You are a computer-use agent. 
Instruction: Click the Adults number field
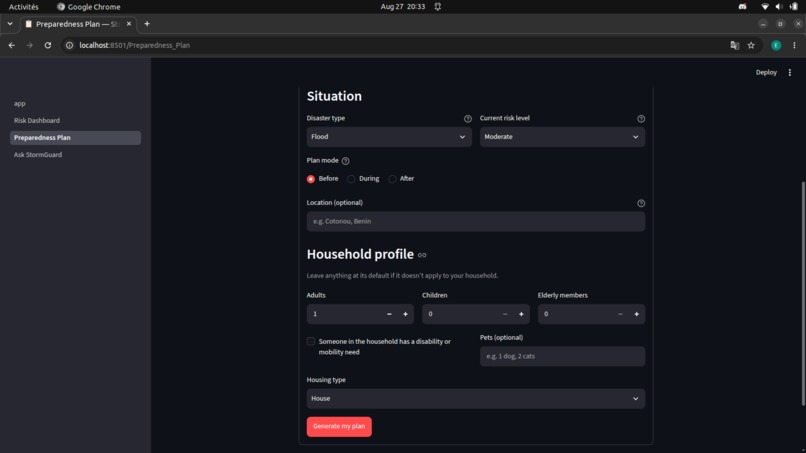[x=344, y=314]
